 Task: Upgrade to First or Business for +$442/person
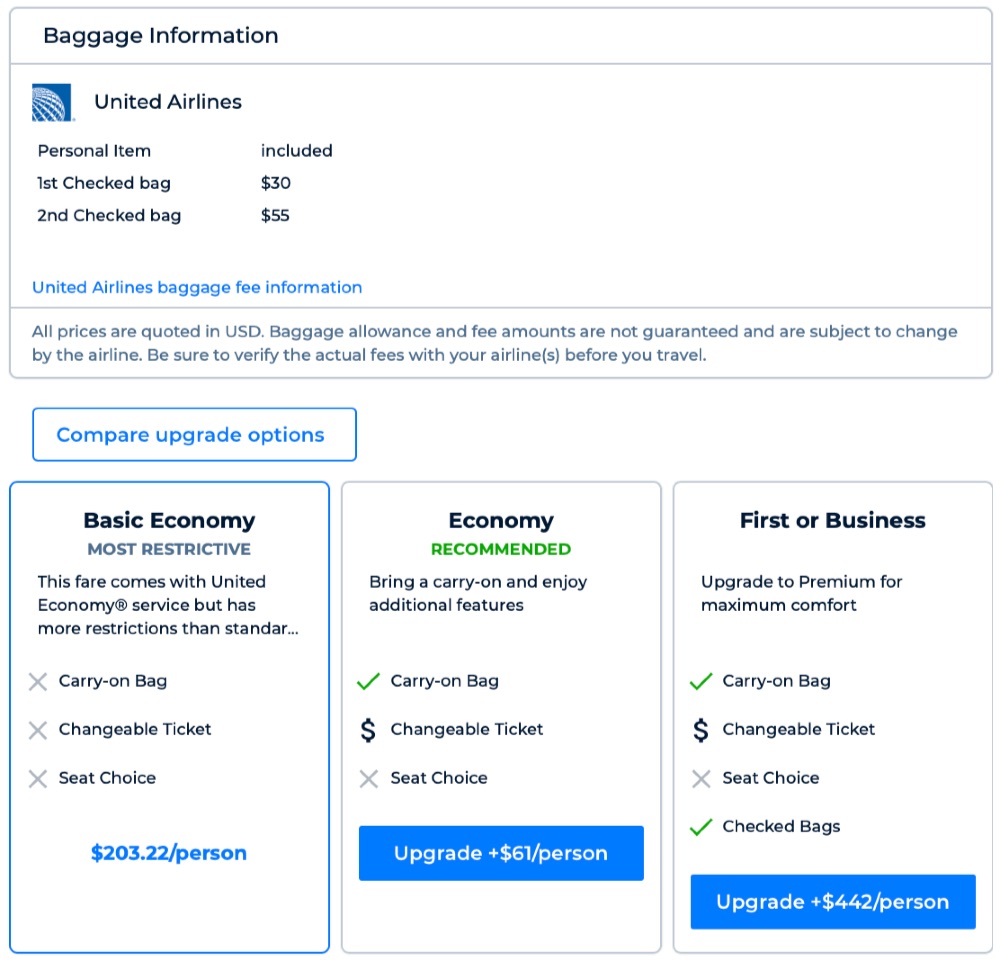(x=832, y=902)
